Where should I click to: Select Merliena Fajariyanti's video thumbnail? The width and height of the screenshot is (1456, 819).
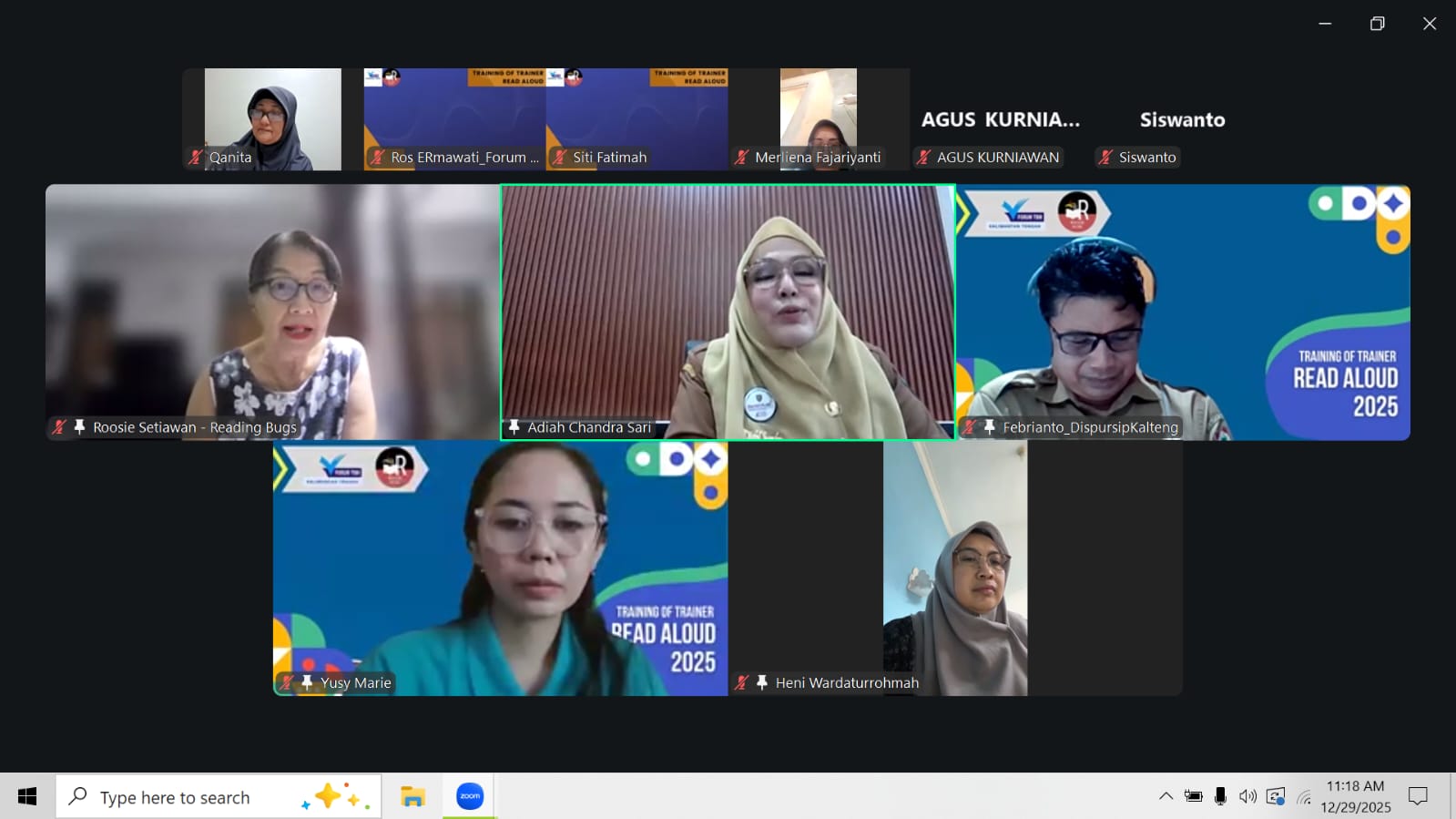point(819,118)
